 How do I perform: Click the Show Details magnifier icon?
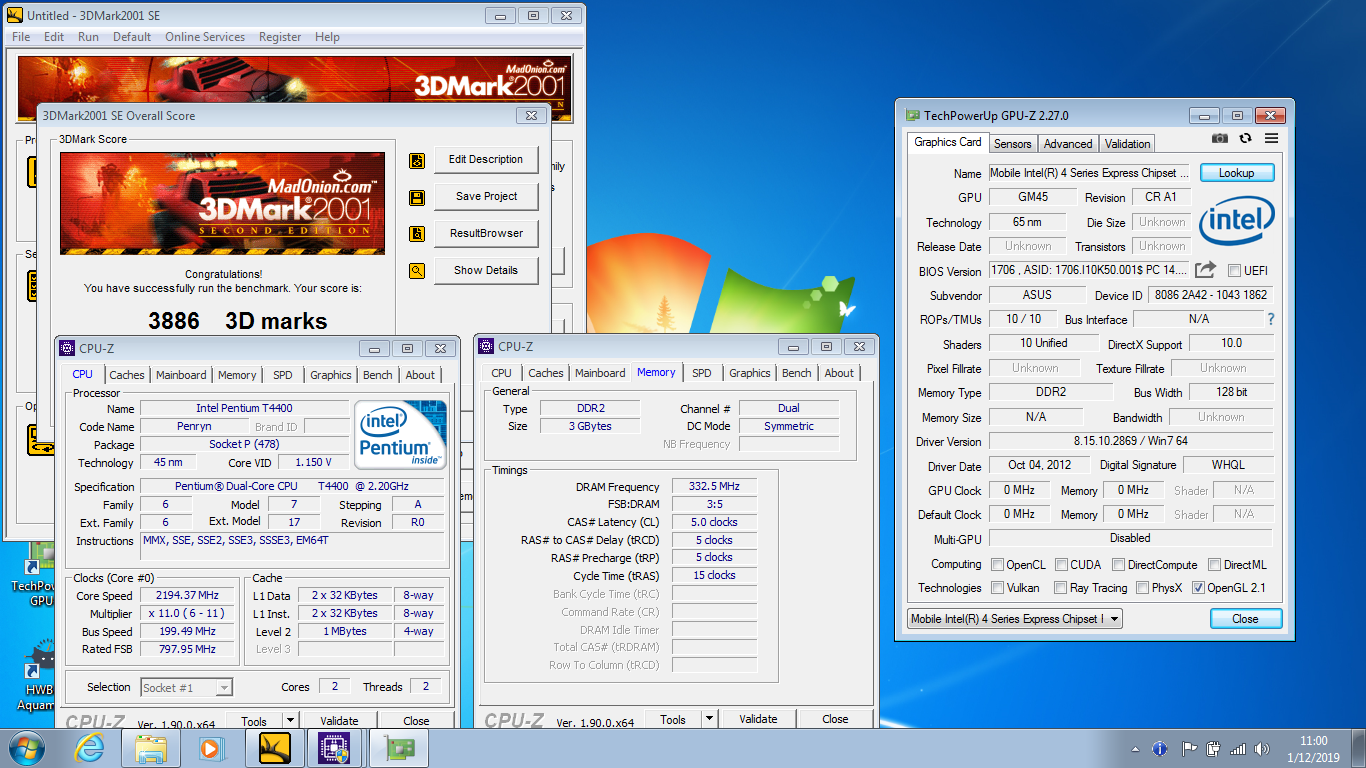point(417,271)
